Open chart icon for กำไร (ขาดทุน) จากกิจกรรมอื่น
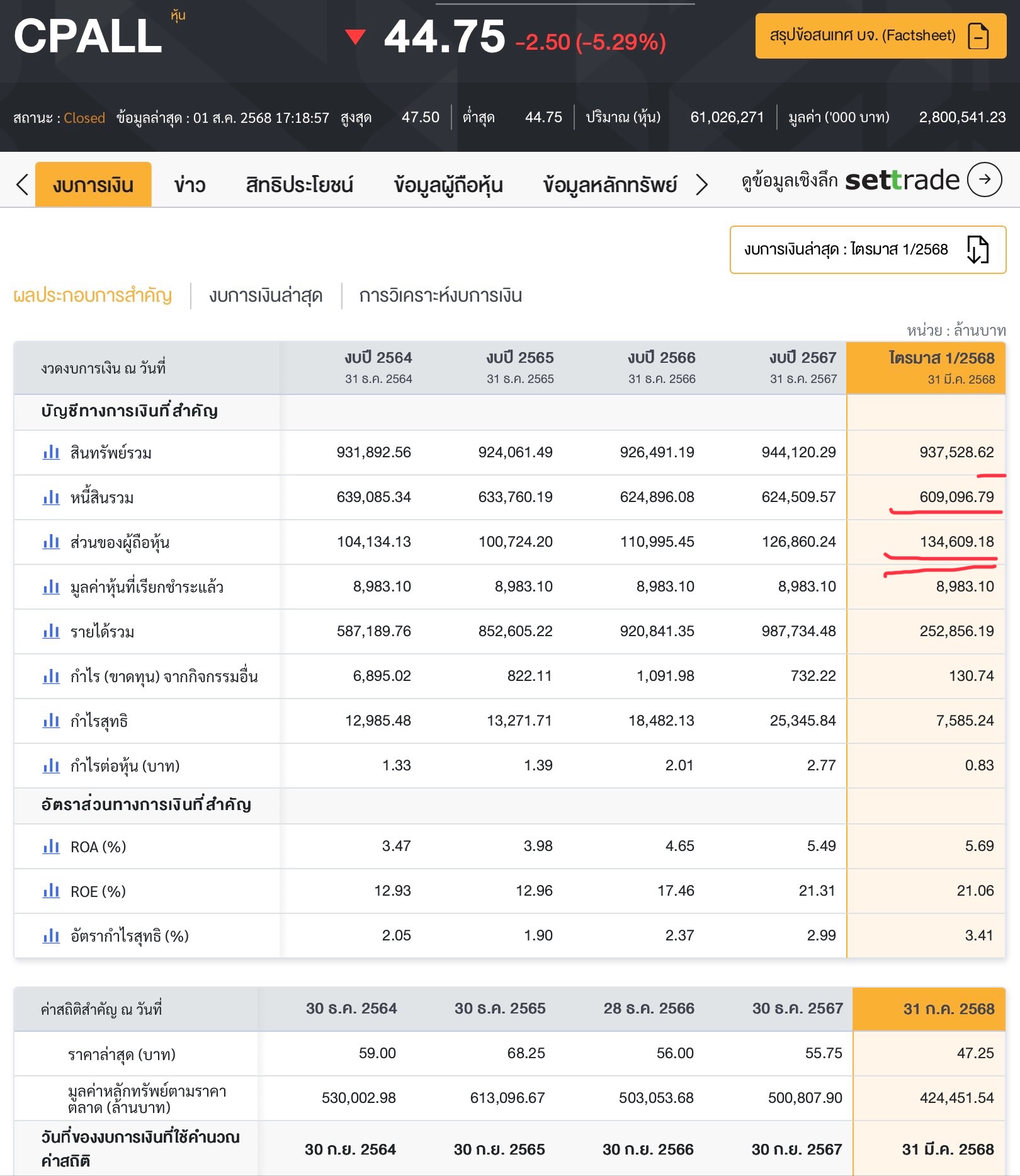This screenshot has width=1020, height=1176. [x=51, y=676]
